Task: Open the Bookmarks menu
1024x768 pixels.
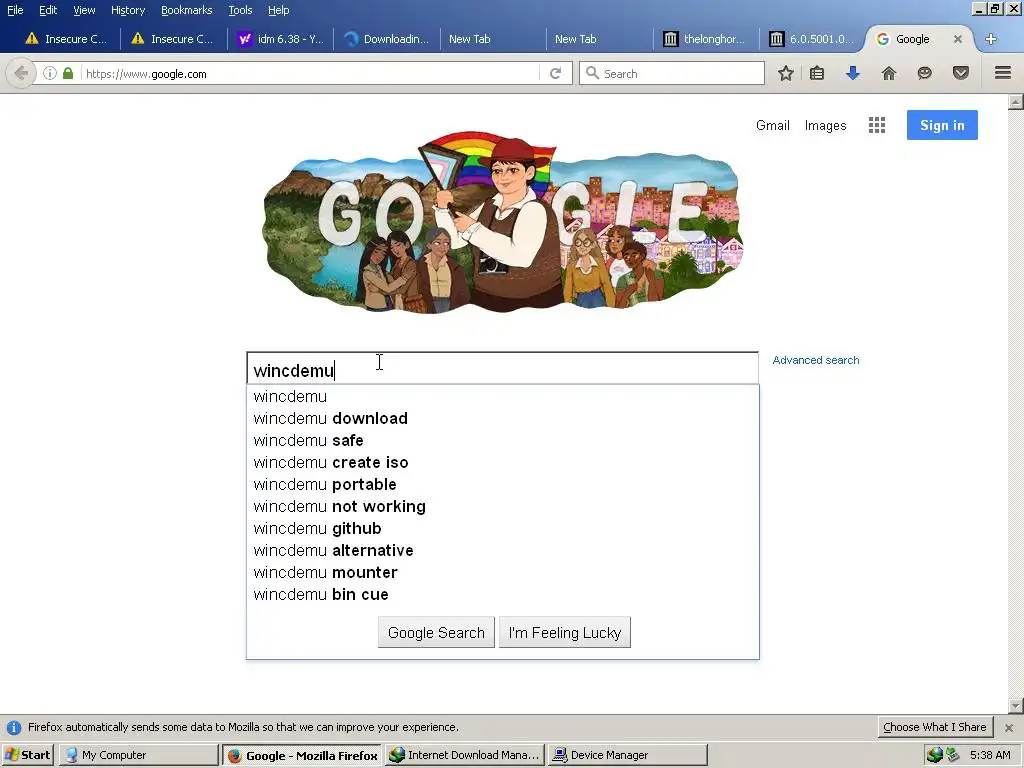Action: coord(187,10)
